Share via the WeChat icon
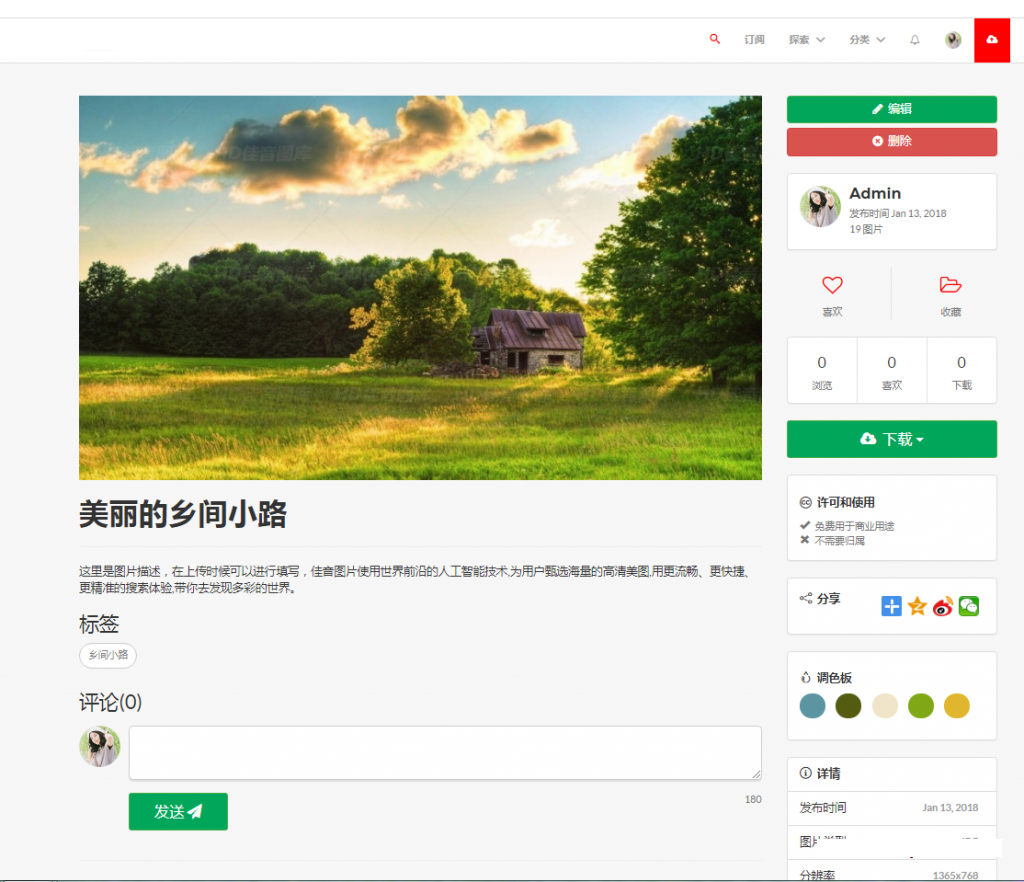This screenshot has height=882, width=1024. click(968, 606)
